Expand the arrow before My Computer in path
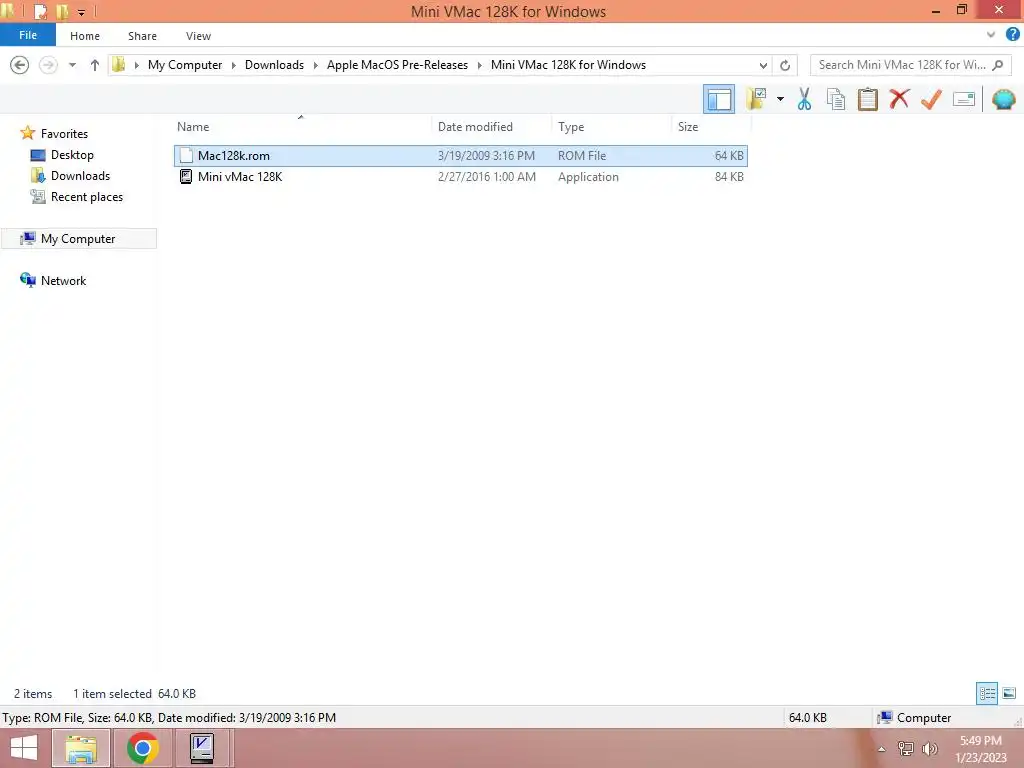Screen dimensions: 1024x768 (136, 65)
